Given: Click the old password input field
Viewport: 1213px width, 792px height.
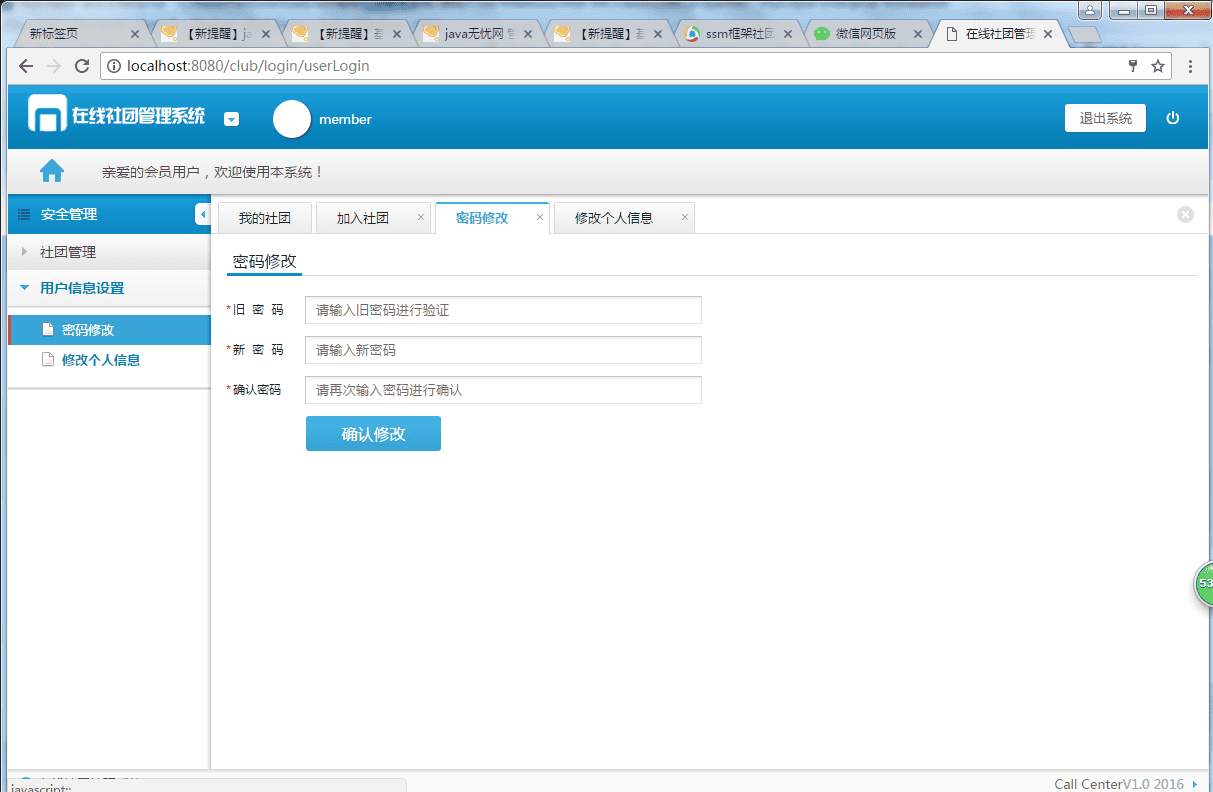Looking at the screenshot, I should [x=503, y=310].
